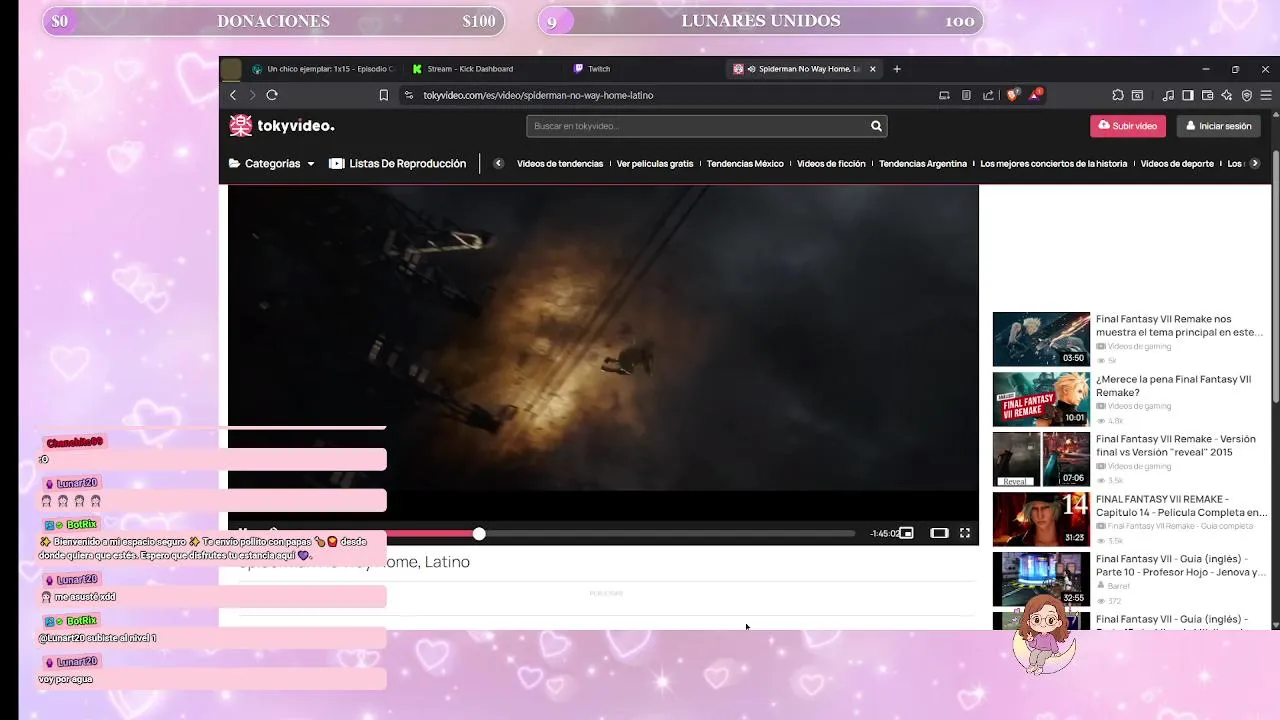The height and width of the screenshot is (720, 1280).
Task: Toggle picture-in-picture on the player
Action: (x=906, y=533)
